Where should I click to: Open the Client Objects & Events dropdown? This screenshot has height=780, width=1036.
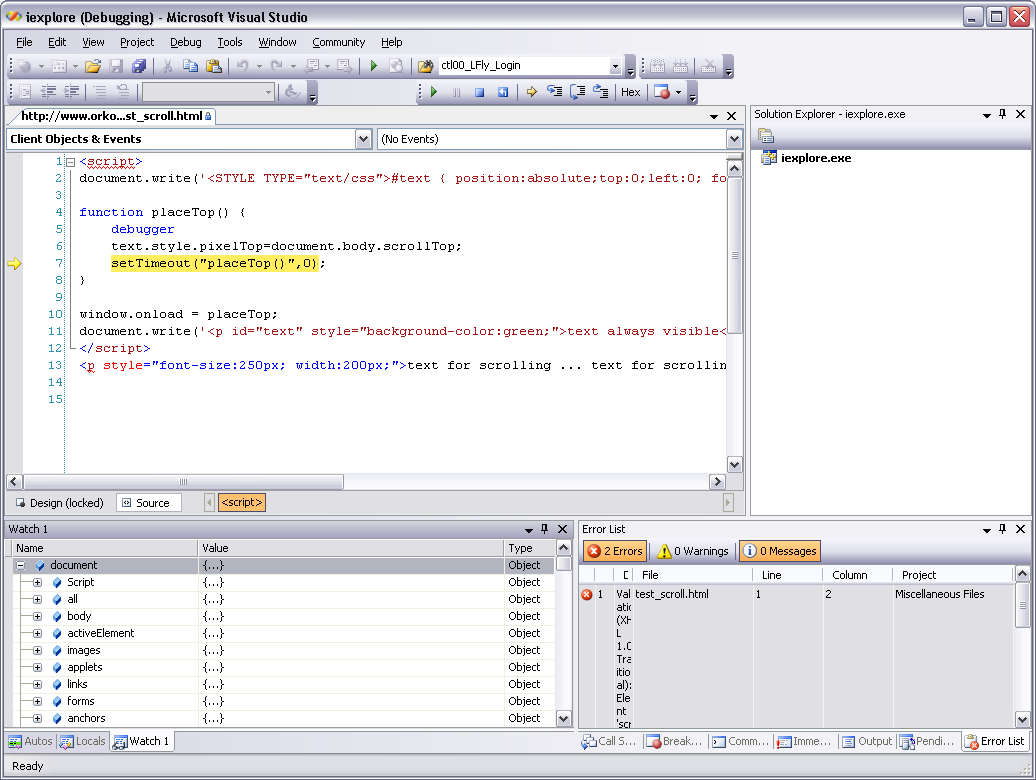click(363, 139)
